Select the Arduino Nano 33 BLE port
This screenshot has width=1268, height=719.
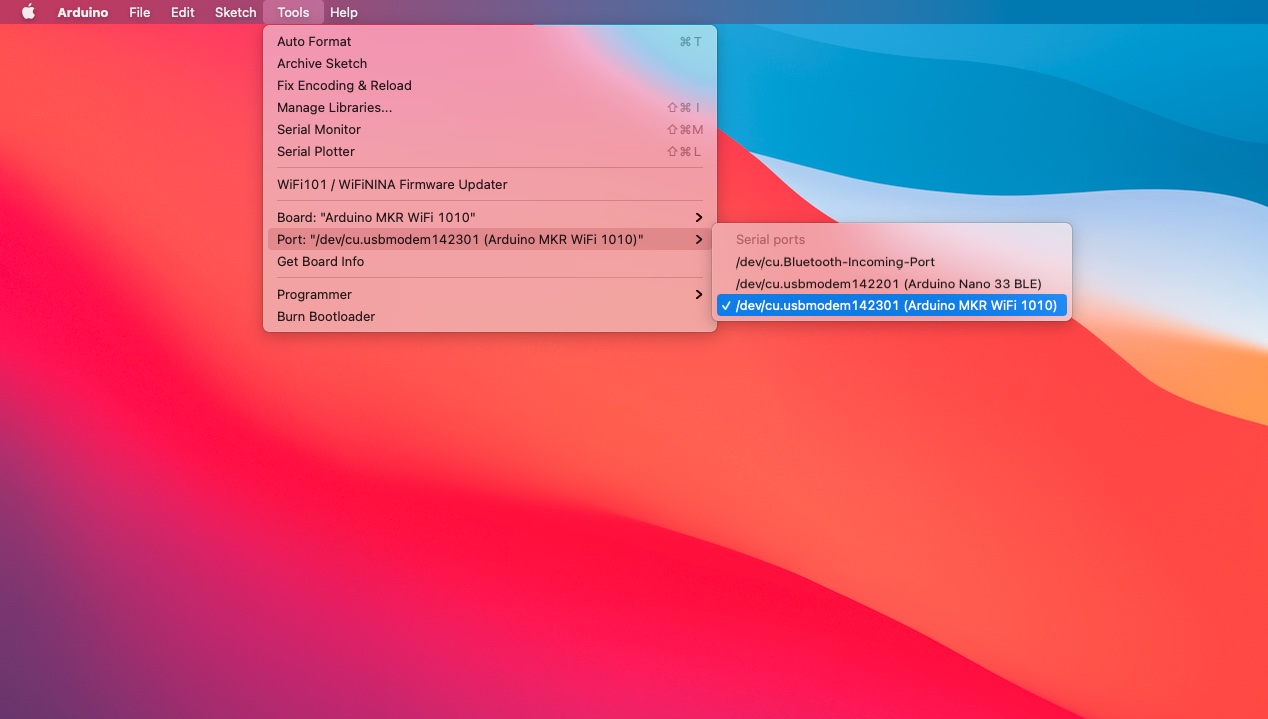click(888, 284)
